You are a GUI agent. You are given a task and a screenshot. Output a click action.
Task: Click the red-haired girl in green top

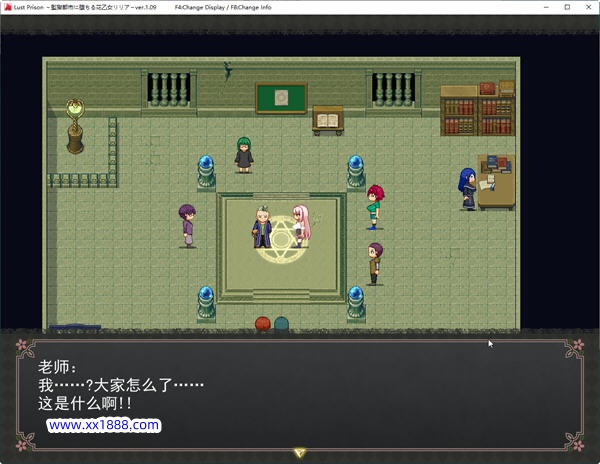click(x=375, y=207)
